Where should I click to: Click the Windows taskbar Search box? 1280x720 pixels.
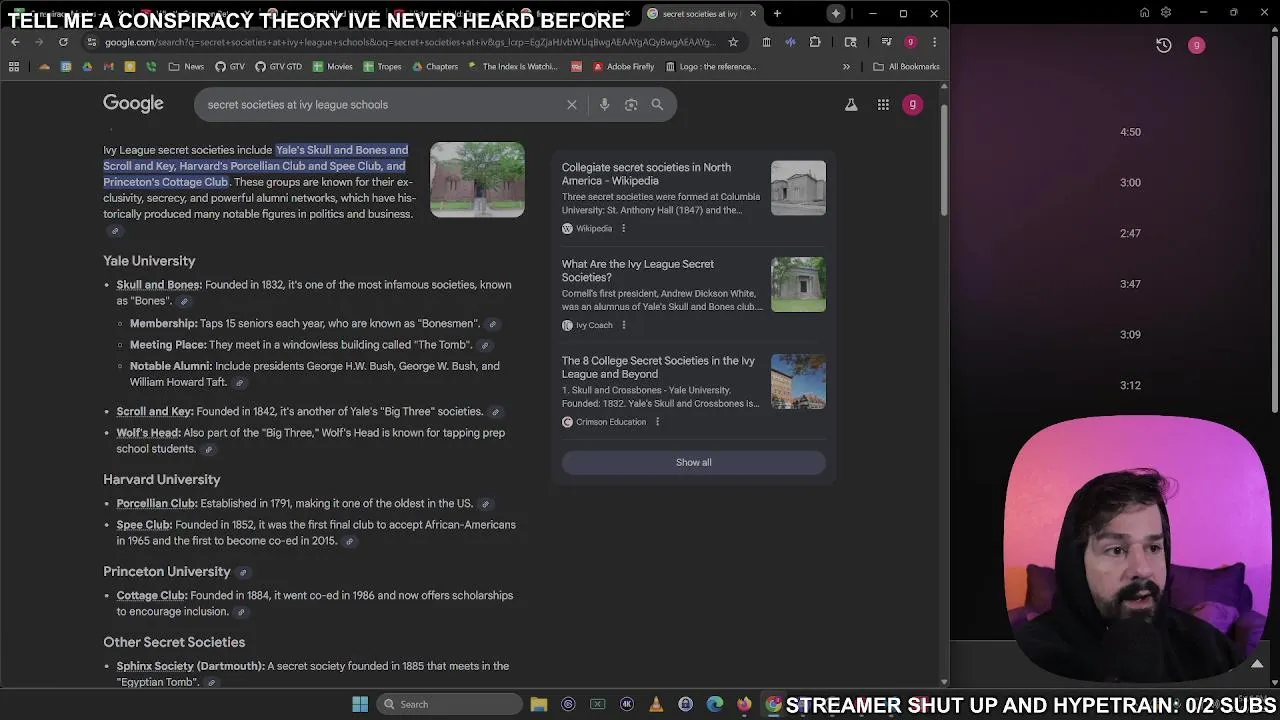click(x=450, y=704)
